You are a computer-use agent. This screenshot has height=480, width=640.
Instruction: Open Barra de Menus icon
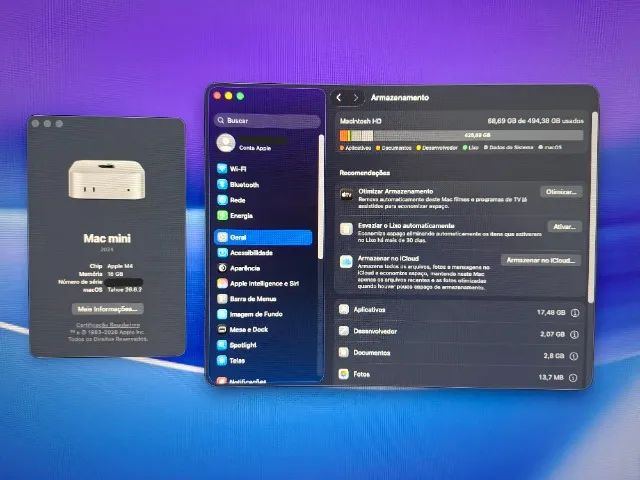(x=222, y=299)
